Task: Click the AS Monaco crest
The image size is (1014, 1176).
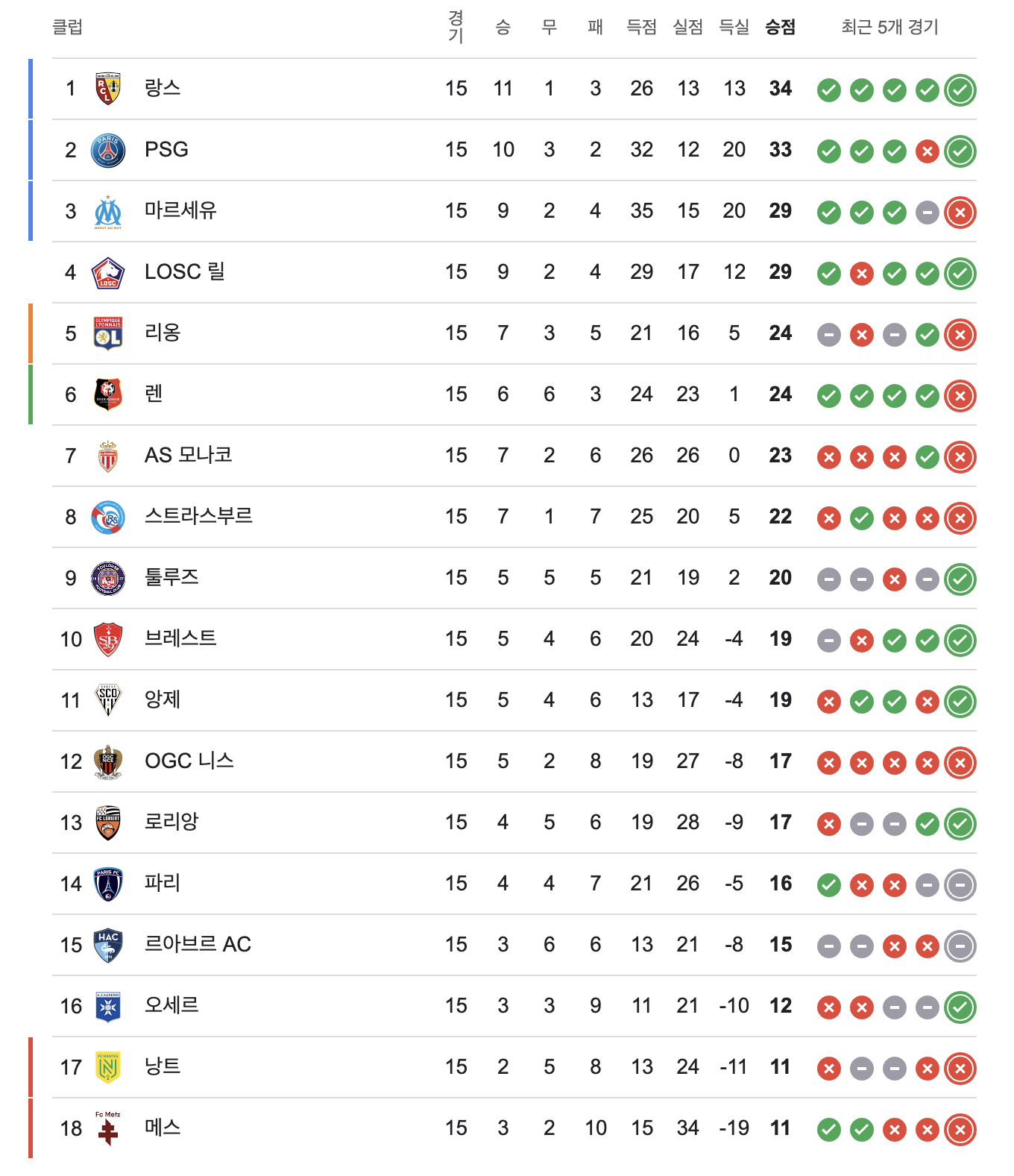Action: pos(108,456)
